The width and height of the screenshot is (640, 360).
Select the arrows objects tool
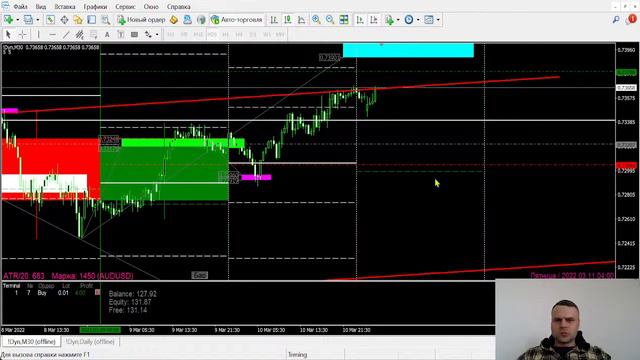148,35
